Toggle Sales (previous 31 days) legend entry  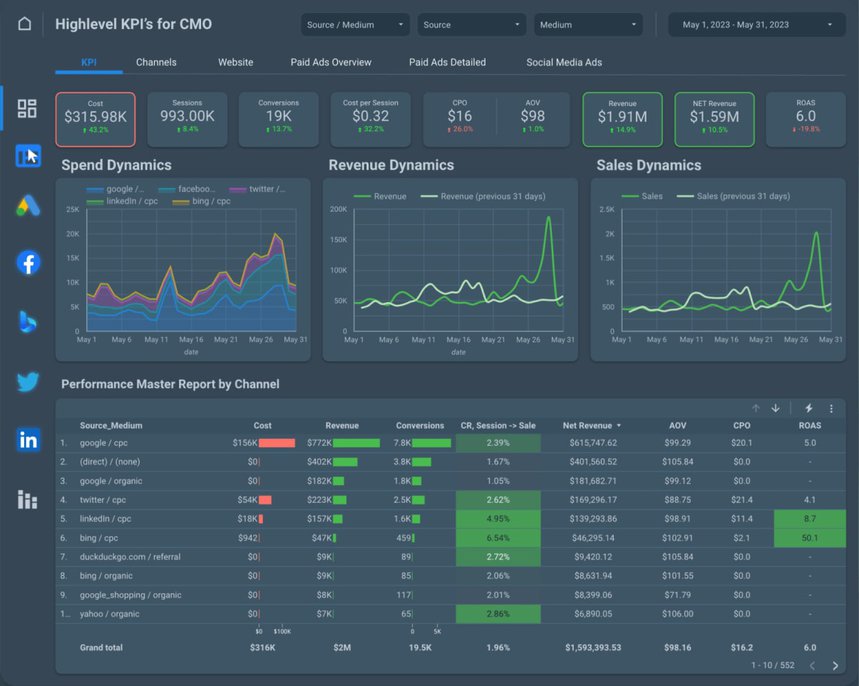(x=734, y=196)
